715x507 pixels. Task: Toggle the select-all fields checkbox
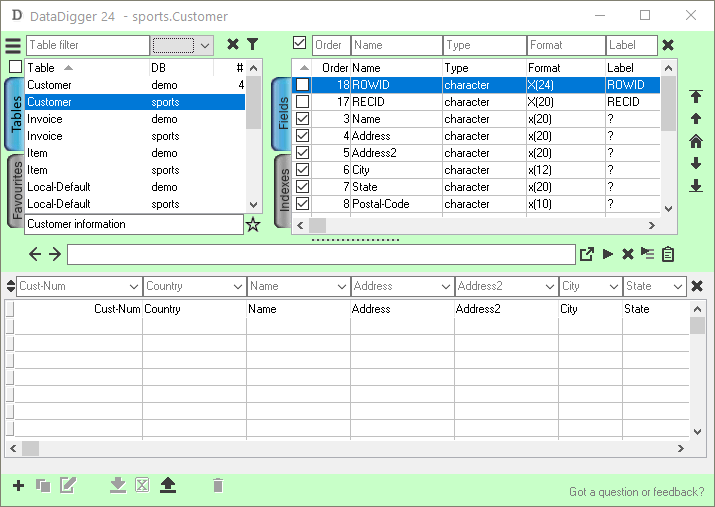pyautogui.click(x=300, y=43)
